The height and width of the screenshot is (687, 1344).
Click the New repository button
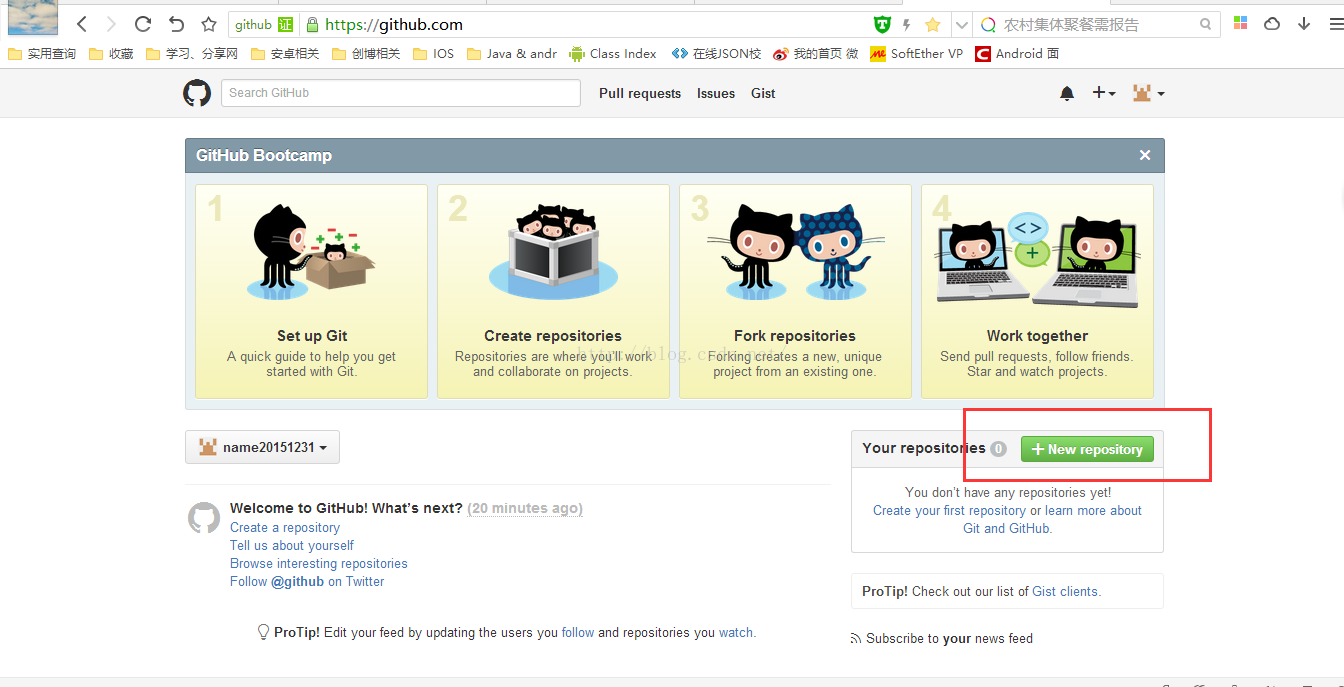pyautogui.click(x=1087, y=449)
